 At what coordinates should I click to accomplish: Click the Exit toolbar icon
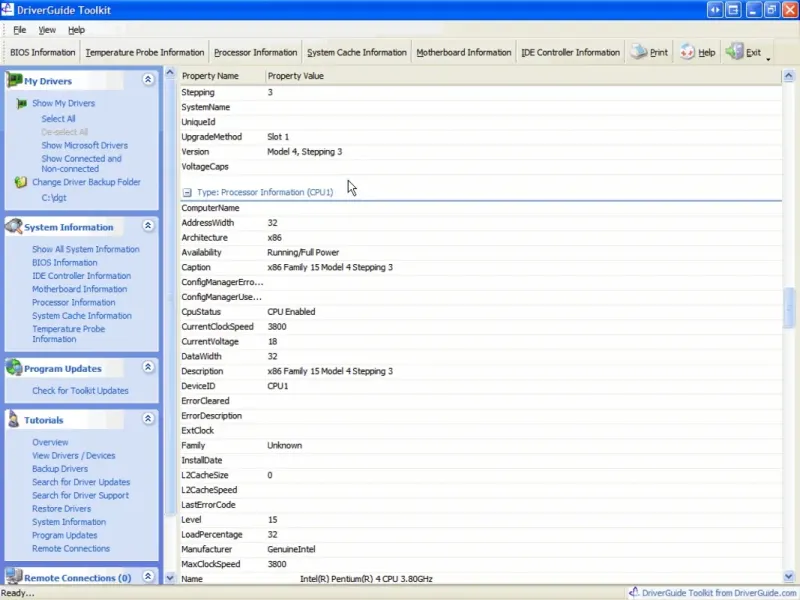pyautogui.click(x=734, y=52)
